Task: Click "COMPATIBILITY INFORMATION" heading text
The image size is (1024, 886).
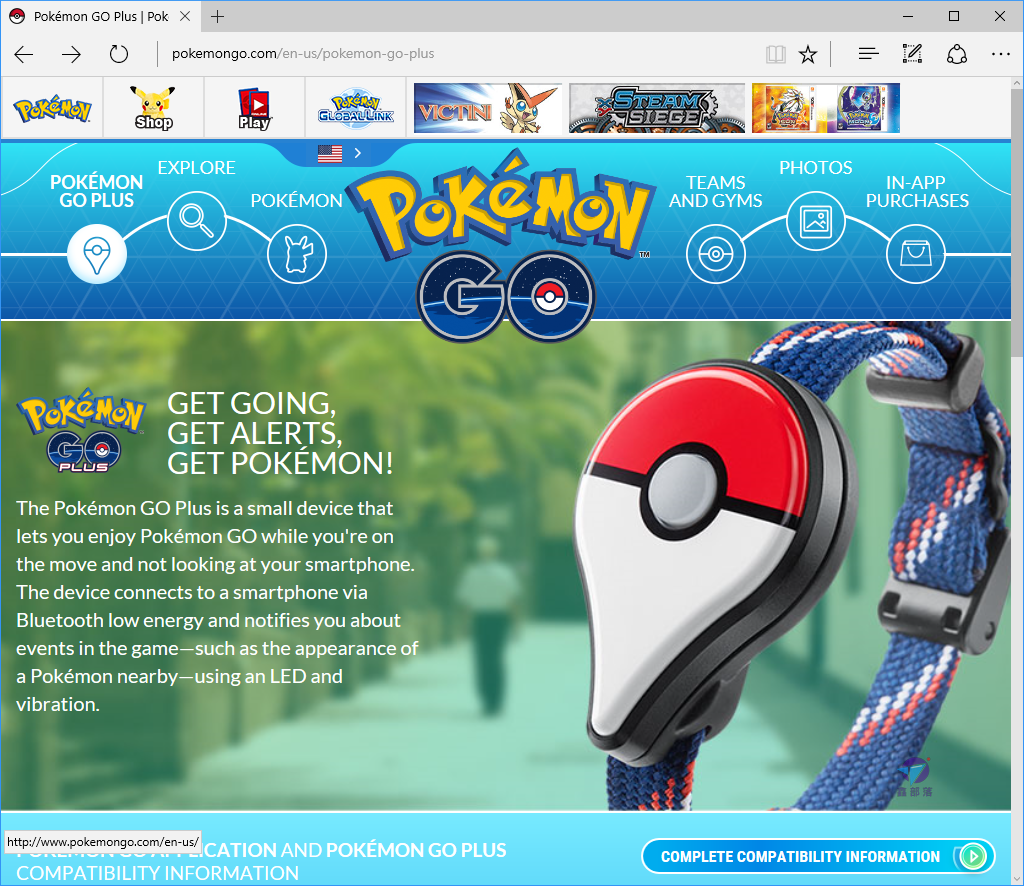Action: click(x=157, y=873)
